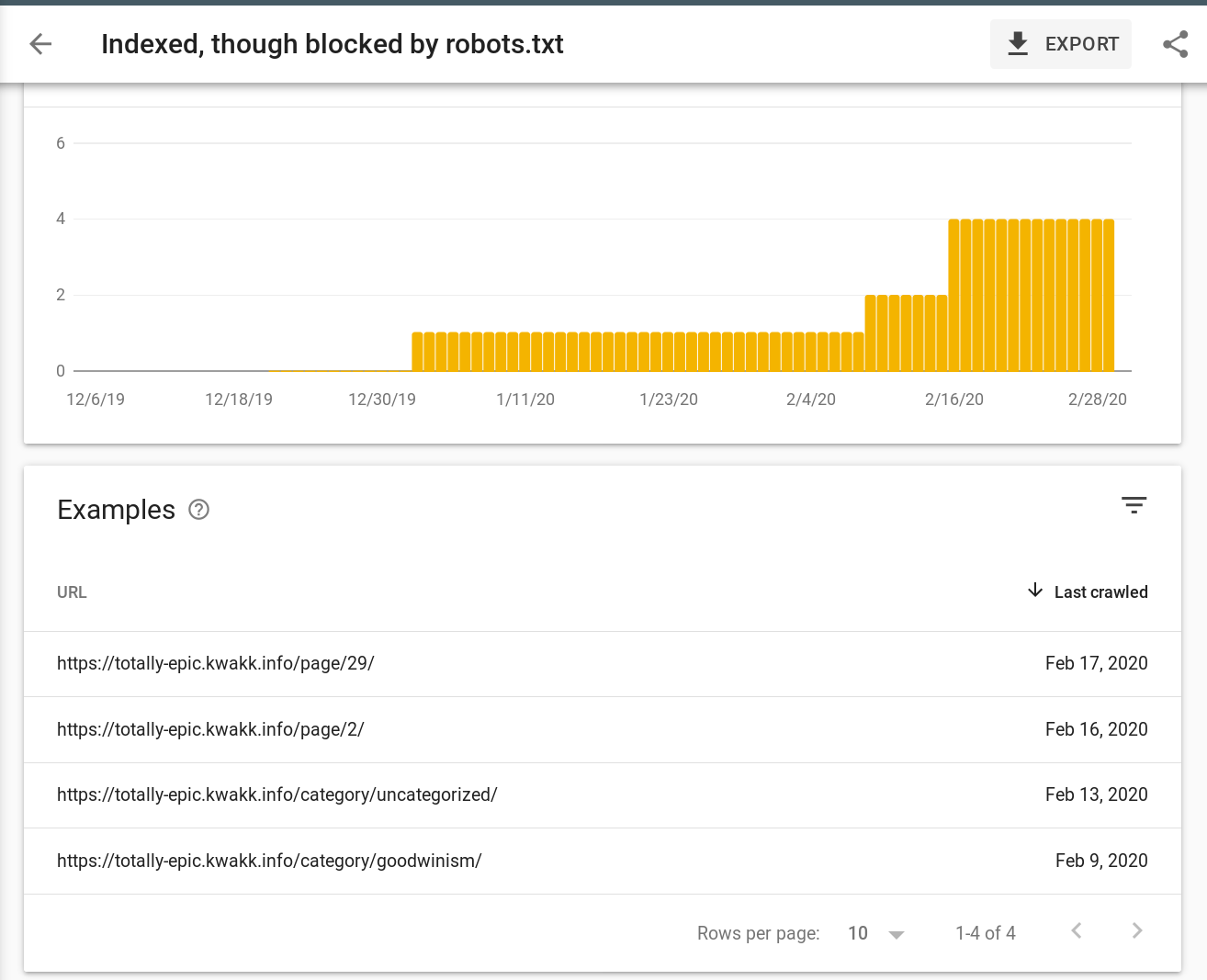
Task: Click the 12/30/19 chart axis label
Action: coord(382,400)
